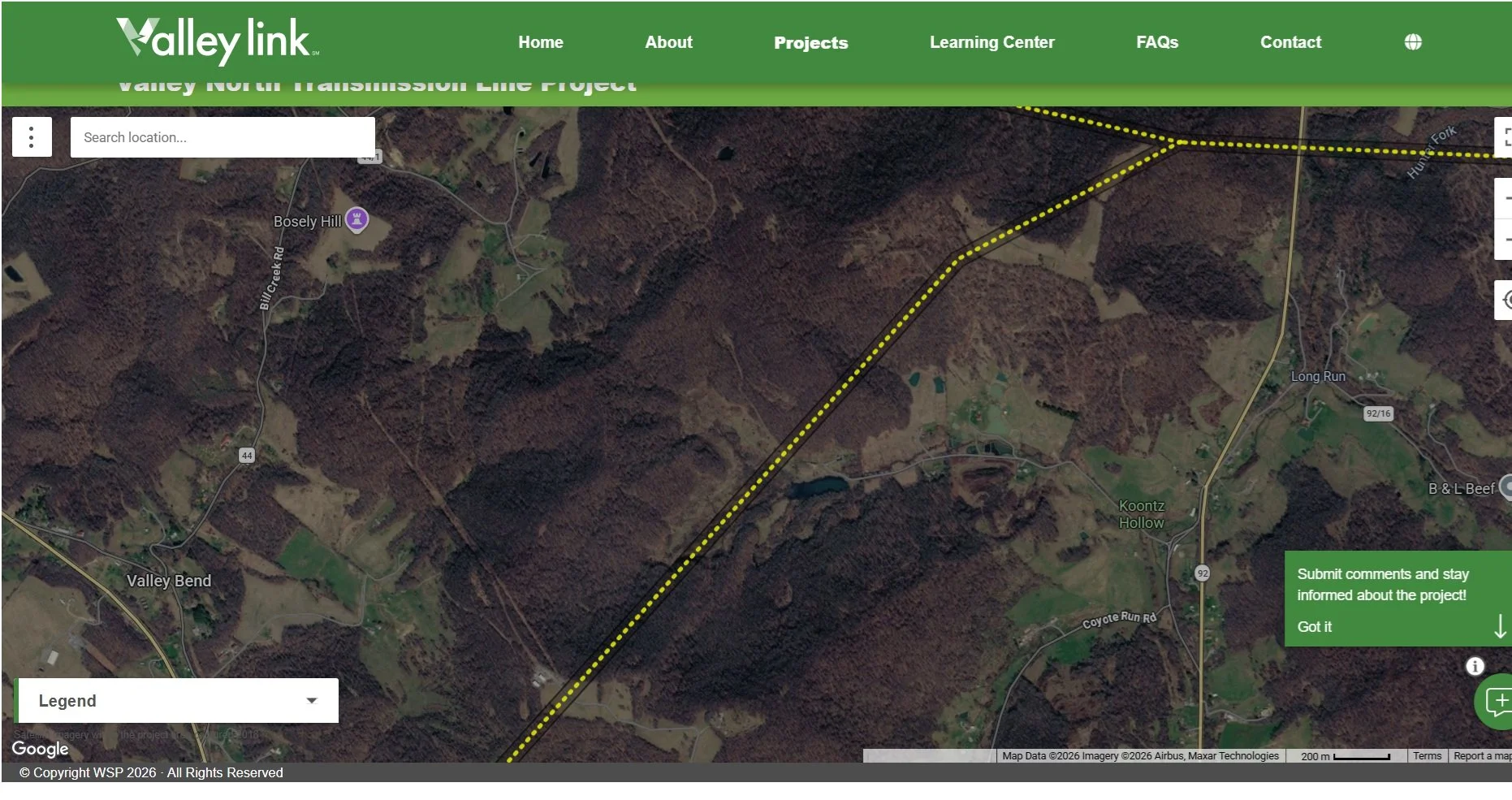Click the language globe icon in header
Viewport: 1512px width, 800px height.
(x=1413, y=42)
